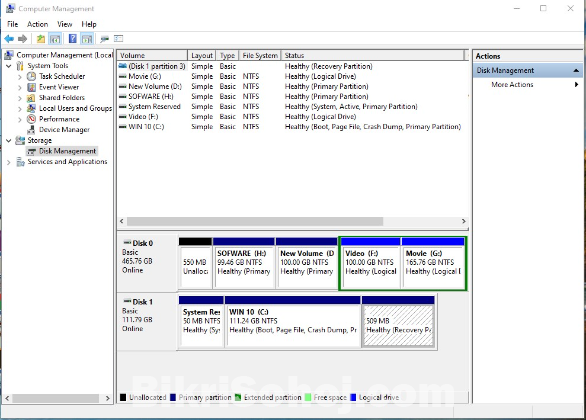
Task: Click the Logical drive legend swatch
Action: click(353, 397)
